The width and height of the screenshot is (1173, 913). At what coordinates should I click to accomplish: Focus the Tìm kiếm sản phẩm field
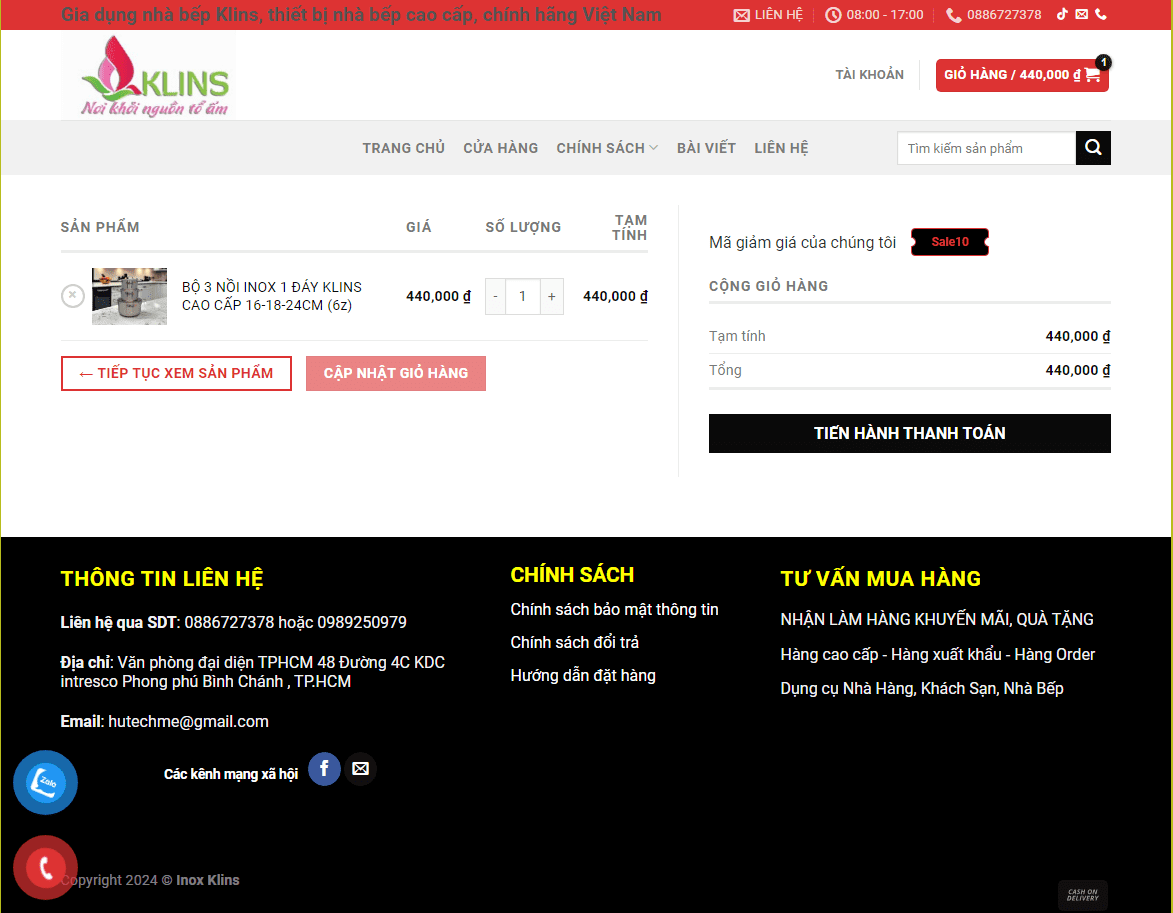tap(986, 148)
